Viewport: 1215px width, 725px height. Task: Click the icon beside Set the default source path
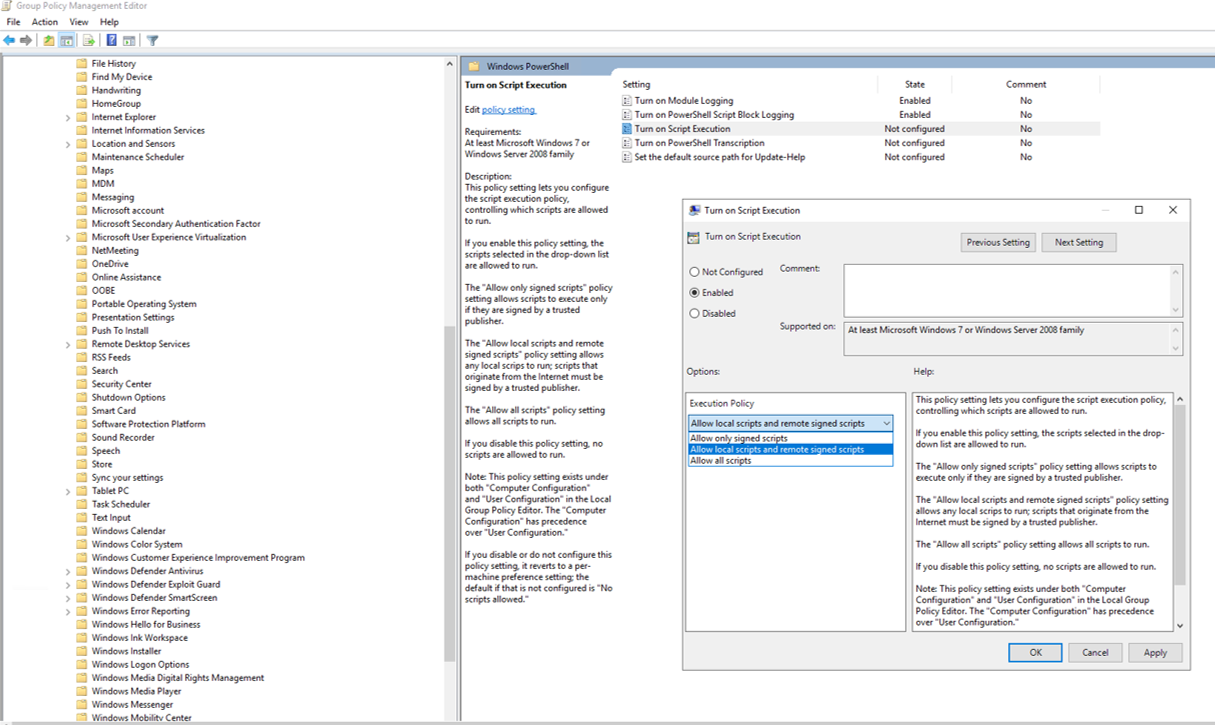(627, 157)
